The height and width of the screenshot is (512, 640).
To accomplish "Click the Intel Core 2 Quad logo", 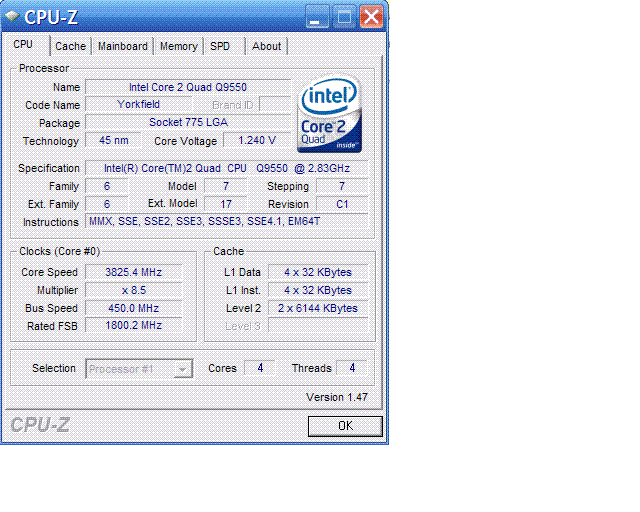I will 329,114.
